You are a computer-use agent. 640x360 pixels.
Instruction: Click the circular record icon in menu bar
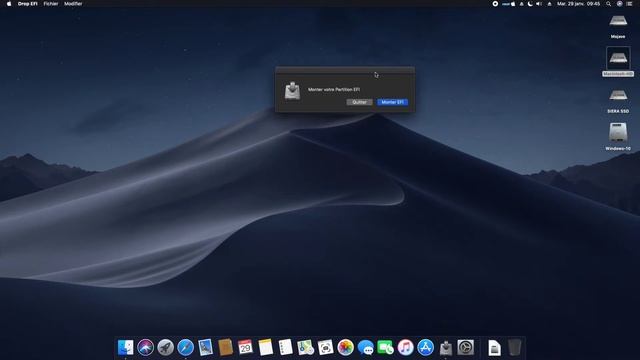[x=495, y=4]
